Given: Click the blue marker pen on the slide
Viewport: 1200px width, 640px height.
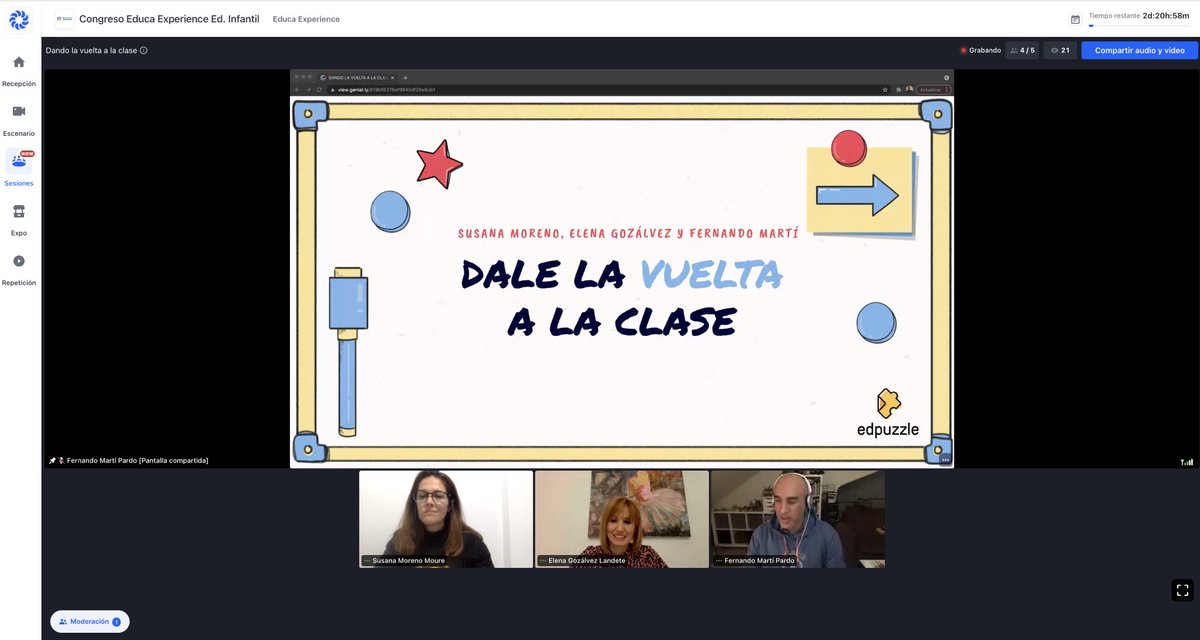Looking at the screenshot, I should click(348, 350).
